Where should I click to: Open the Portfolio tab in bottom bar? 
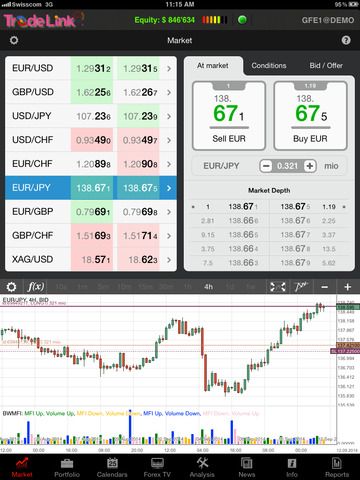(x=67, y=468)
